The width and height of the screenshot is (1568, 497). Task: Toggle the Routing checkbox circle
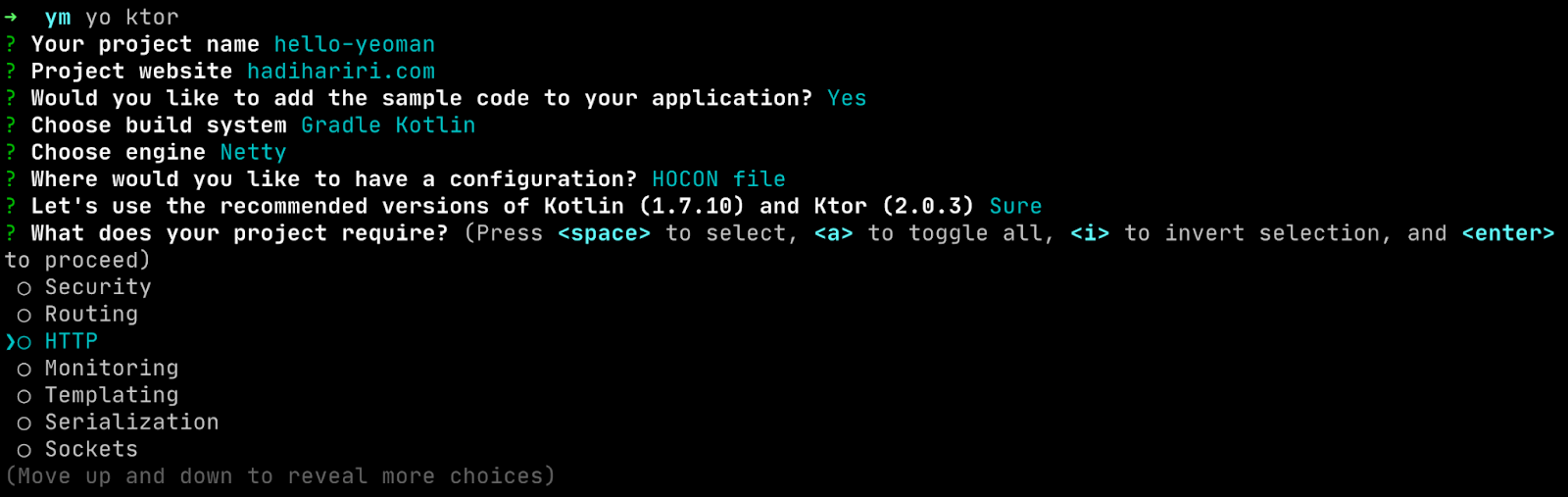24,316
